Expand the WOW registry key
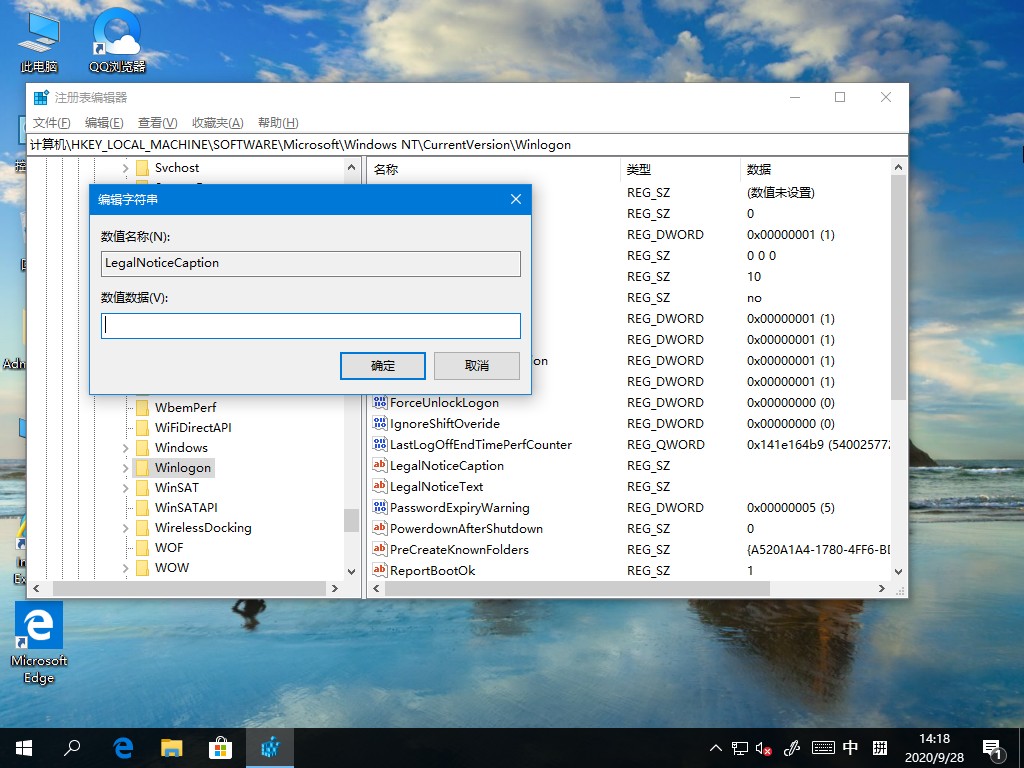This screenshot has width=1024, height=768. point(124,567)
